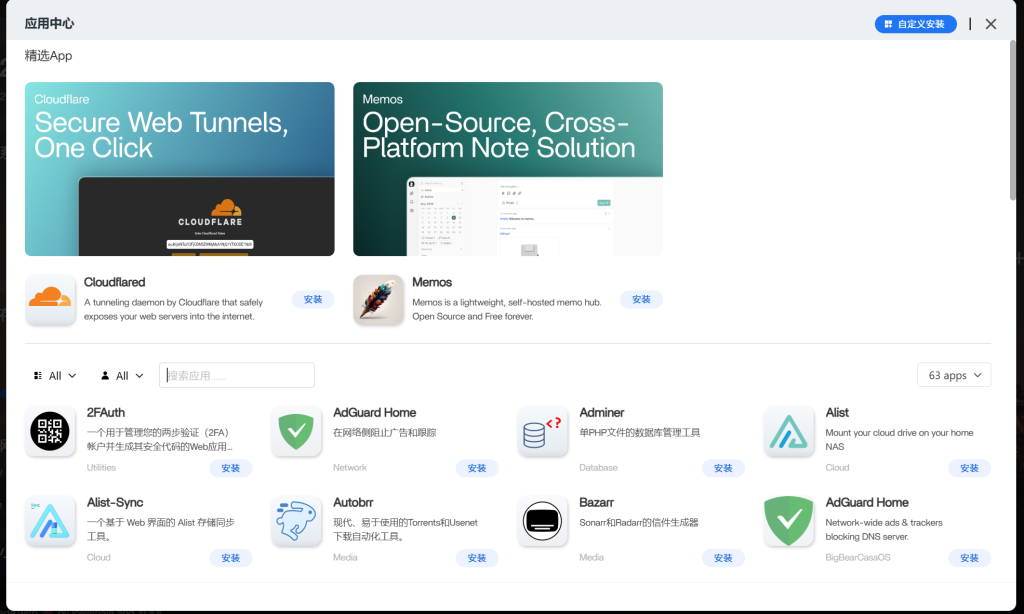Click the Database category label under Adminer

point(598,468)
